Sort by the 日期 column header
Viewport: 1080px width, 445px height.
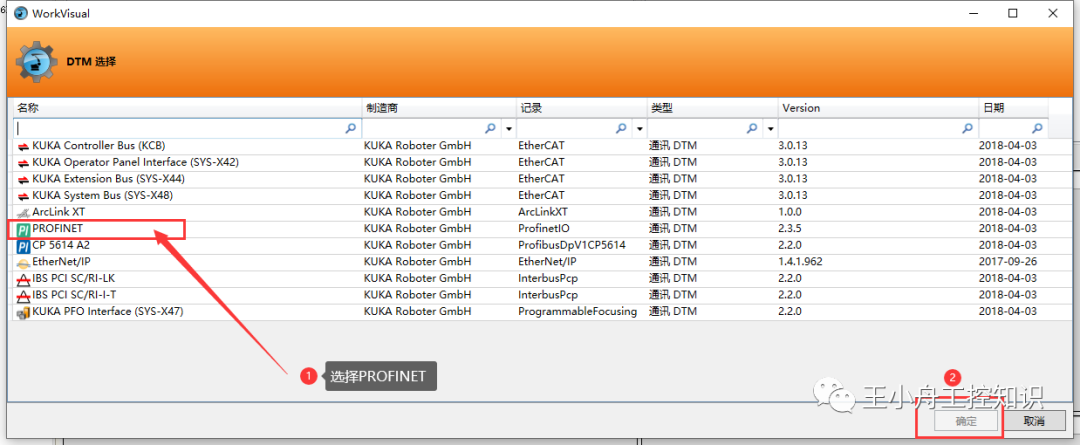pyautogui.click(x=1014, y=108)
